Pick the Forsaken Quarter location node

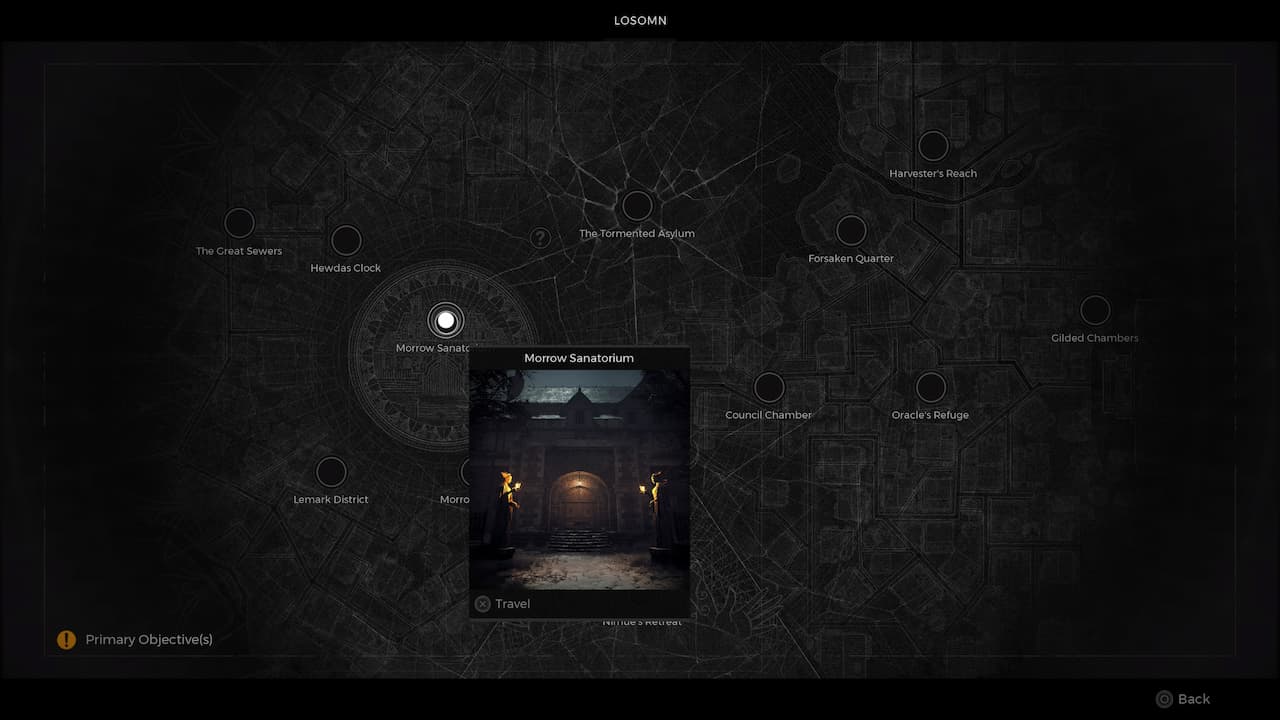851,231
